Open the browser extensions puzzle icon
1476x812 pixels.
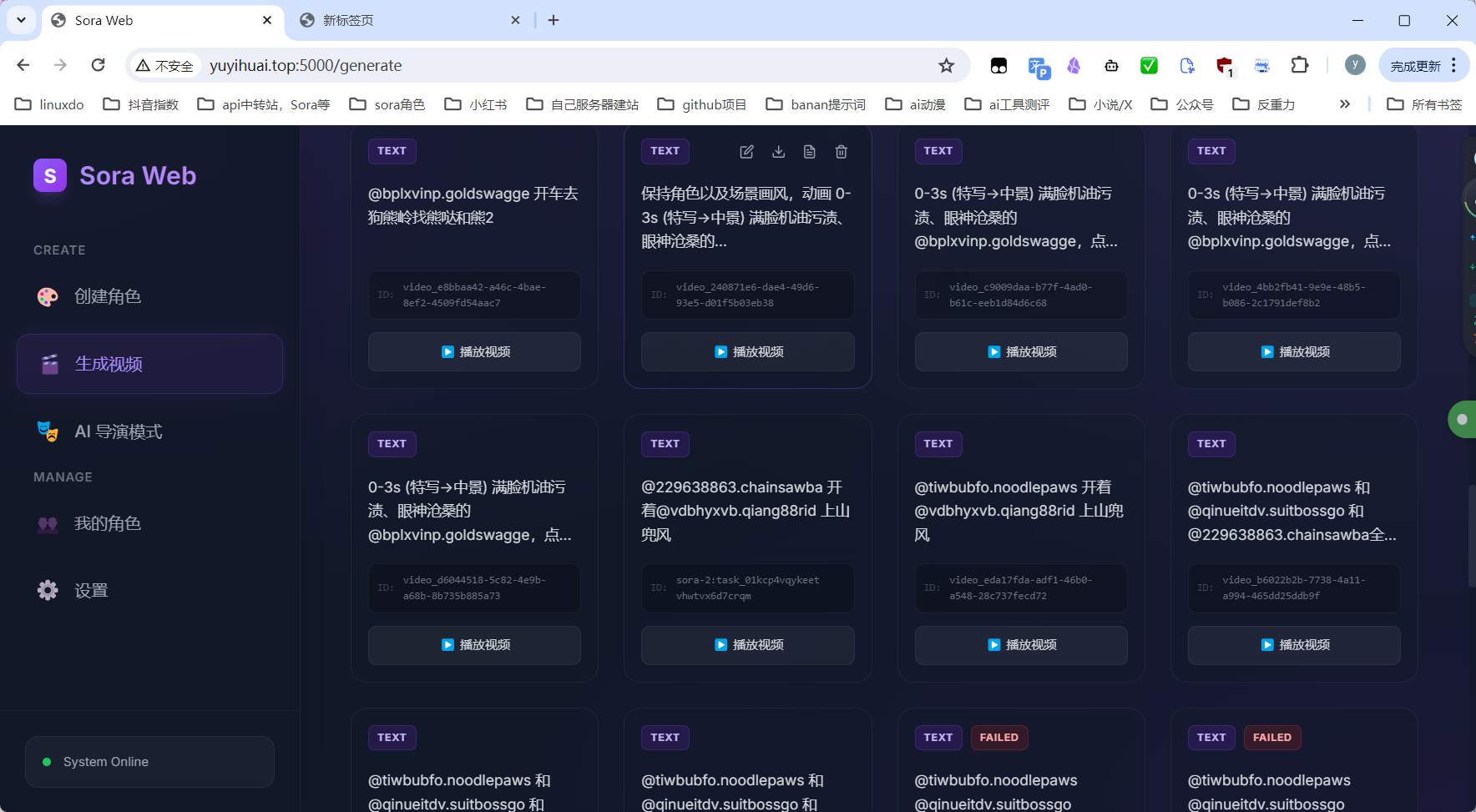pyautogui.click(x=1300, y=65)
